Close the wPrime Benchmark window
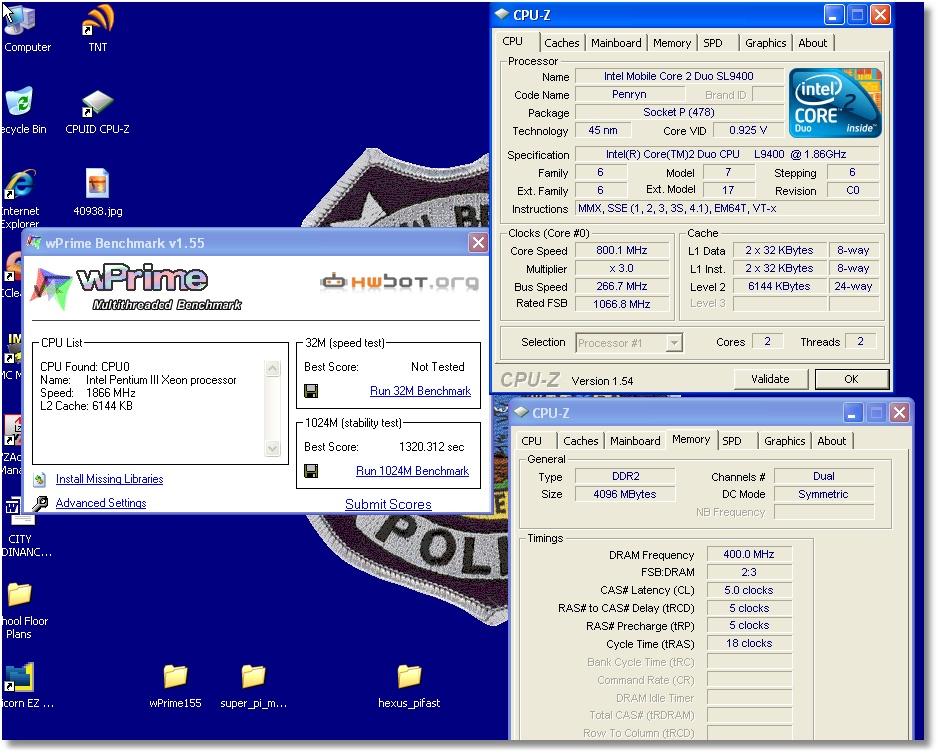 click(x=478, y=243)
